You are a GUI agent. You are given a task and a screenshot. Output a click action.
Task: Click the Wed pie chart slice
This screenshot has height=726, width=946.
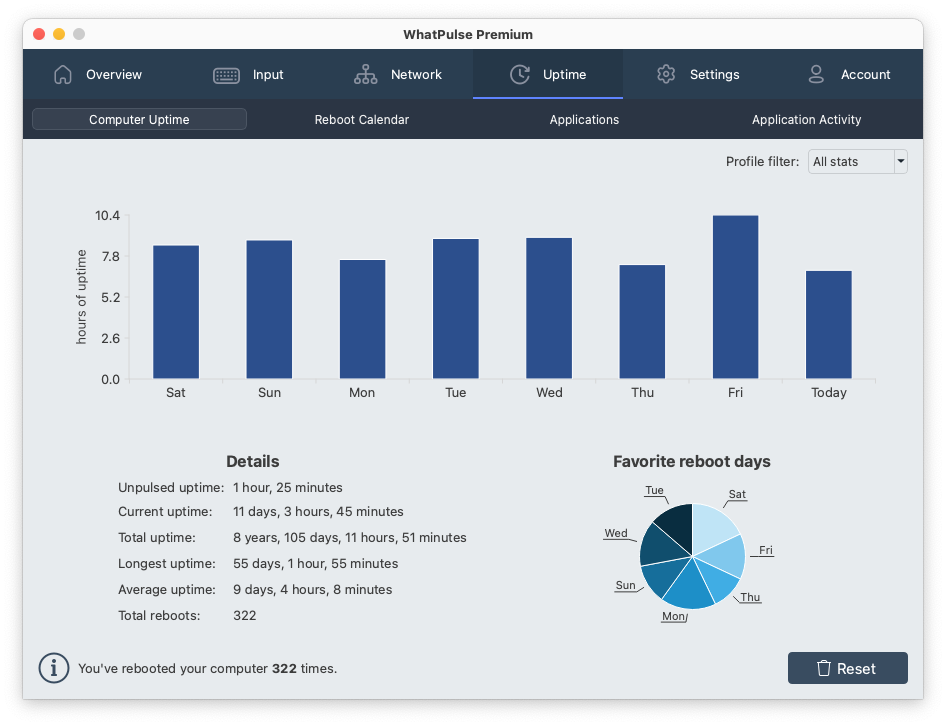click(x=663, y=546)
